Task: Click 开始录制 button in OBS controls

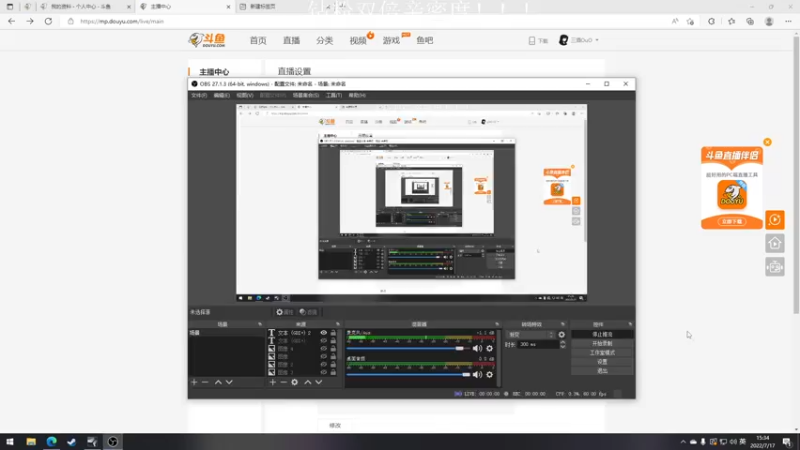Action: coord(602,344)
